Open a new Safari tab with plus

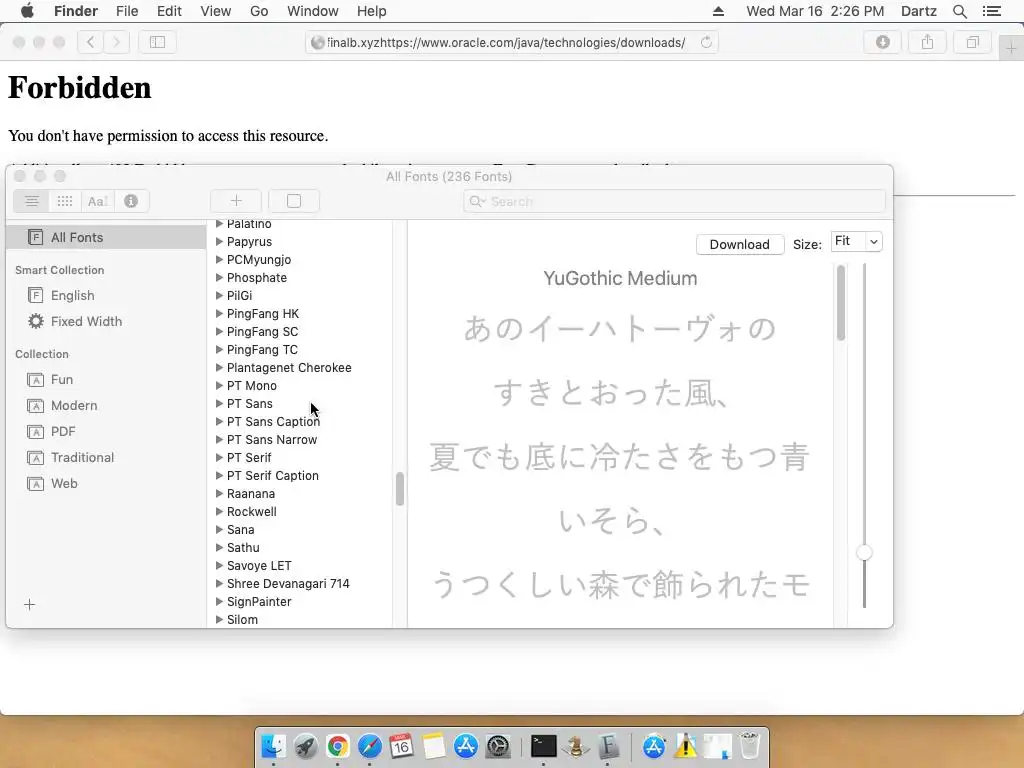pyautogui.click(x=1011, y=48)
